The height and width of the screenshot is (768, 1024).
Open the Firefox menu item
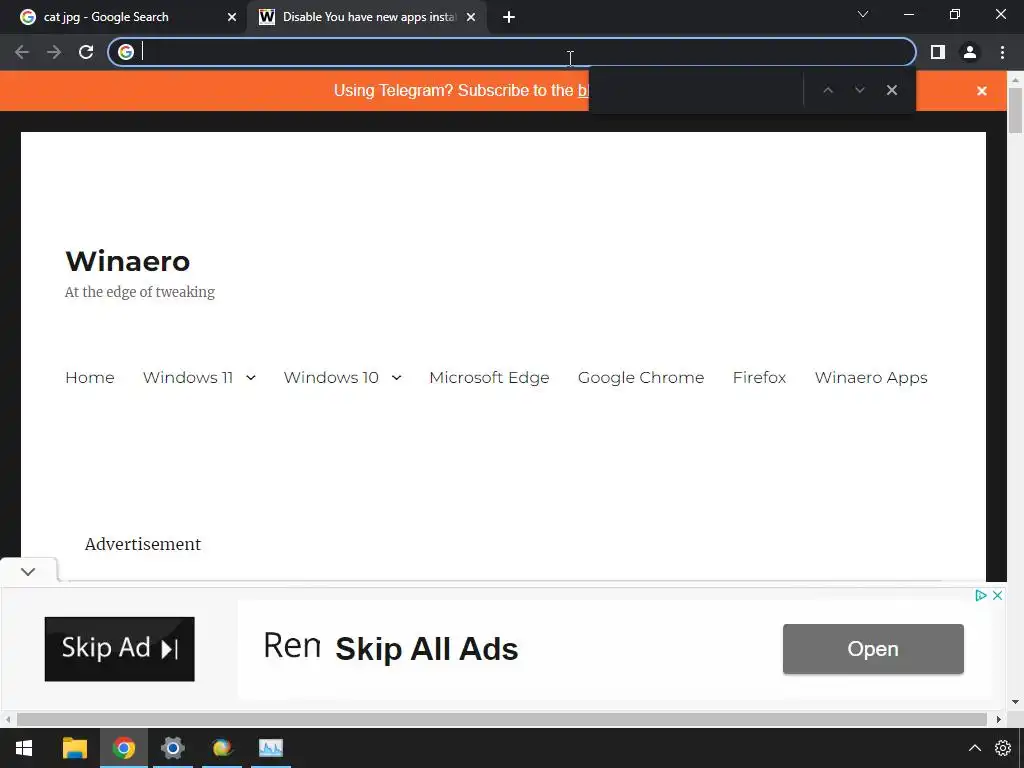760,377
